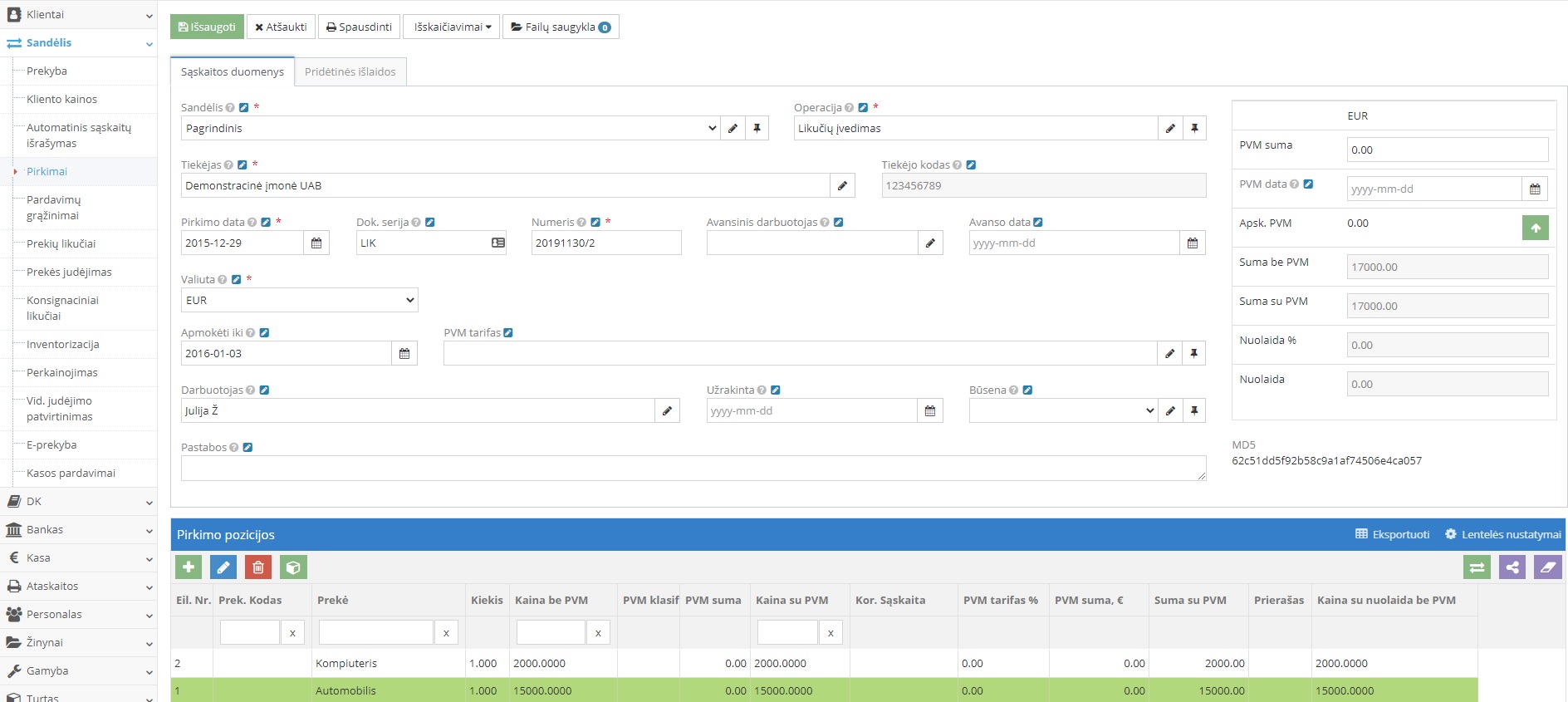Open Prekių likučiai in the sidebar
1568x702 pixels.
point(61,244)
